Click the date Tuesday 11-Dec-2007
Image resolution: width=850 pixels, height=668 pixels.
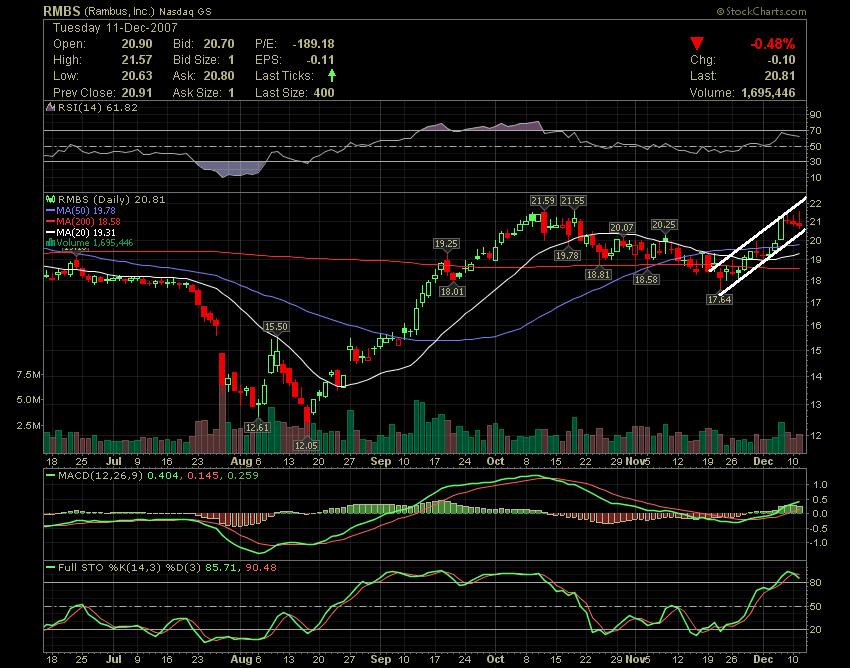click(115, 28)
